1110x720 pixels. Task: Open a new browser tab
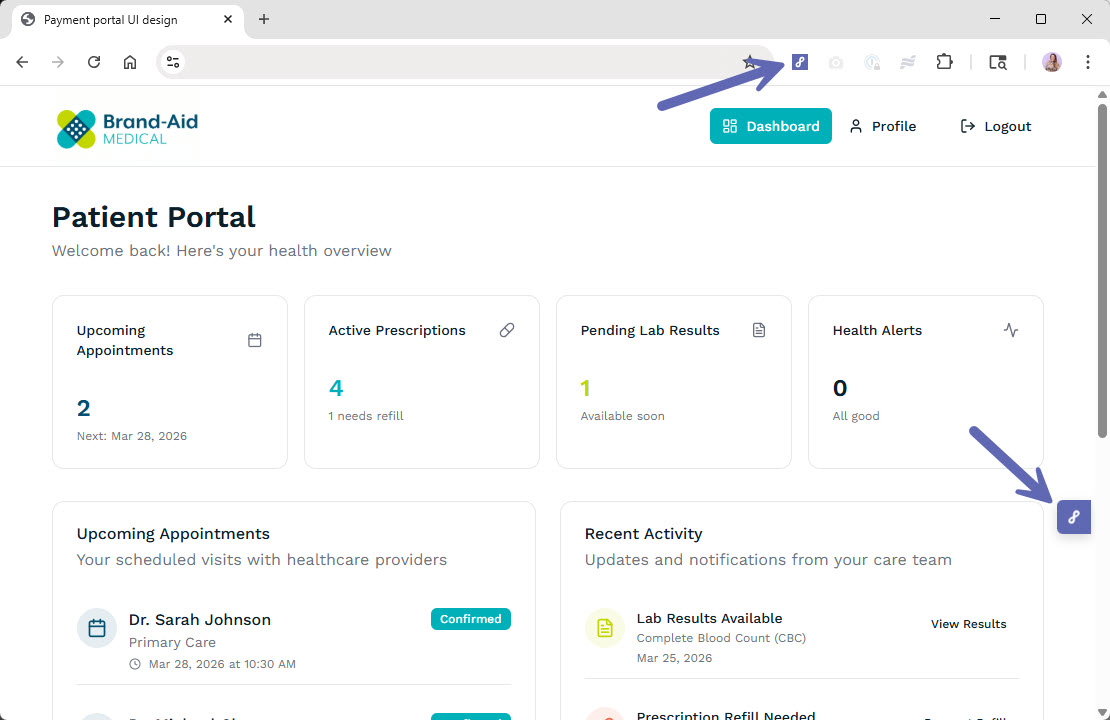tap(264, 19)
